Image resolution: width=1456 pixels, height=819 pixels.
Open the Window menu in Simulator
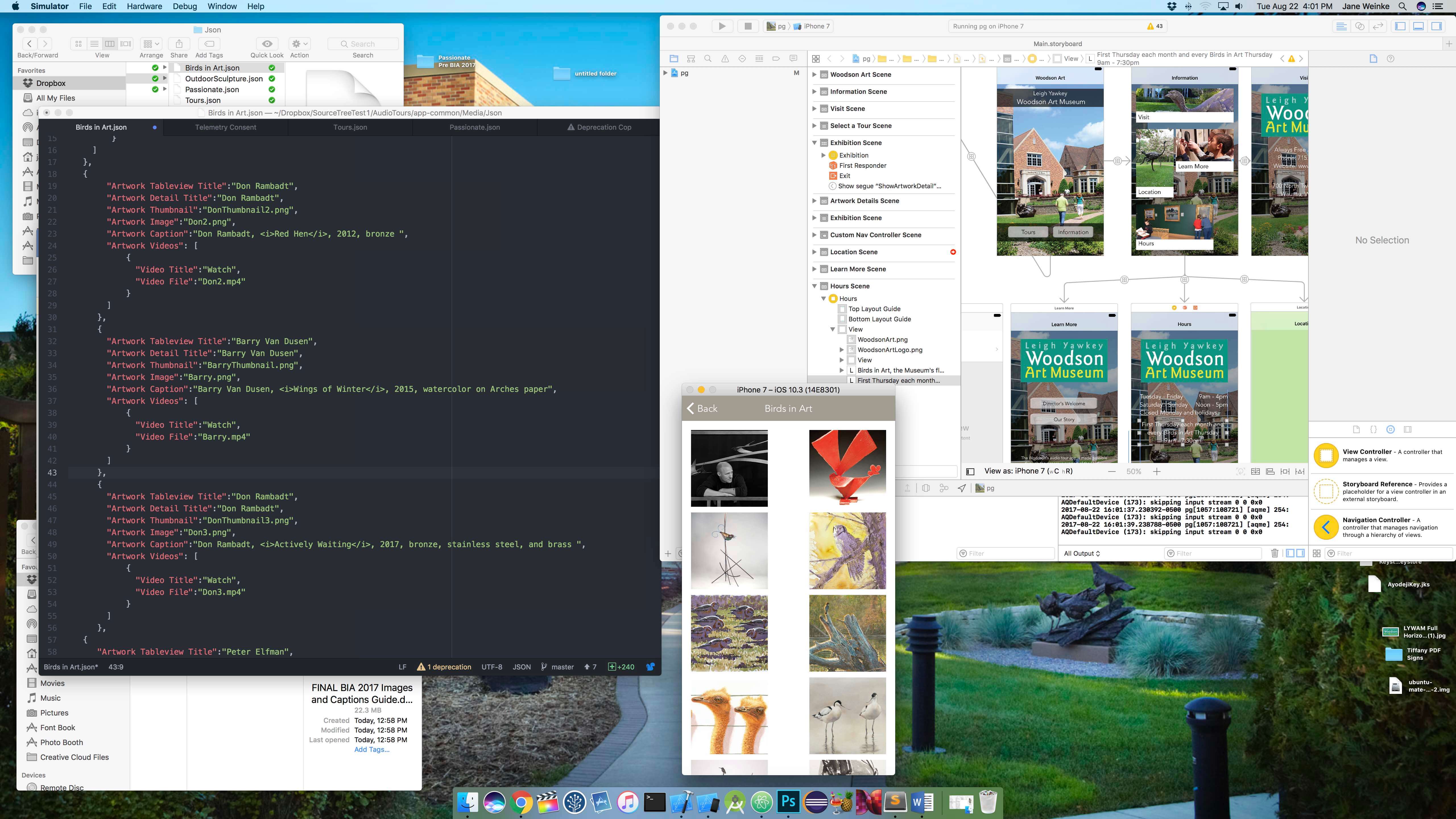point(222,6)
